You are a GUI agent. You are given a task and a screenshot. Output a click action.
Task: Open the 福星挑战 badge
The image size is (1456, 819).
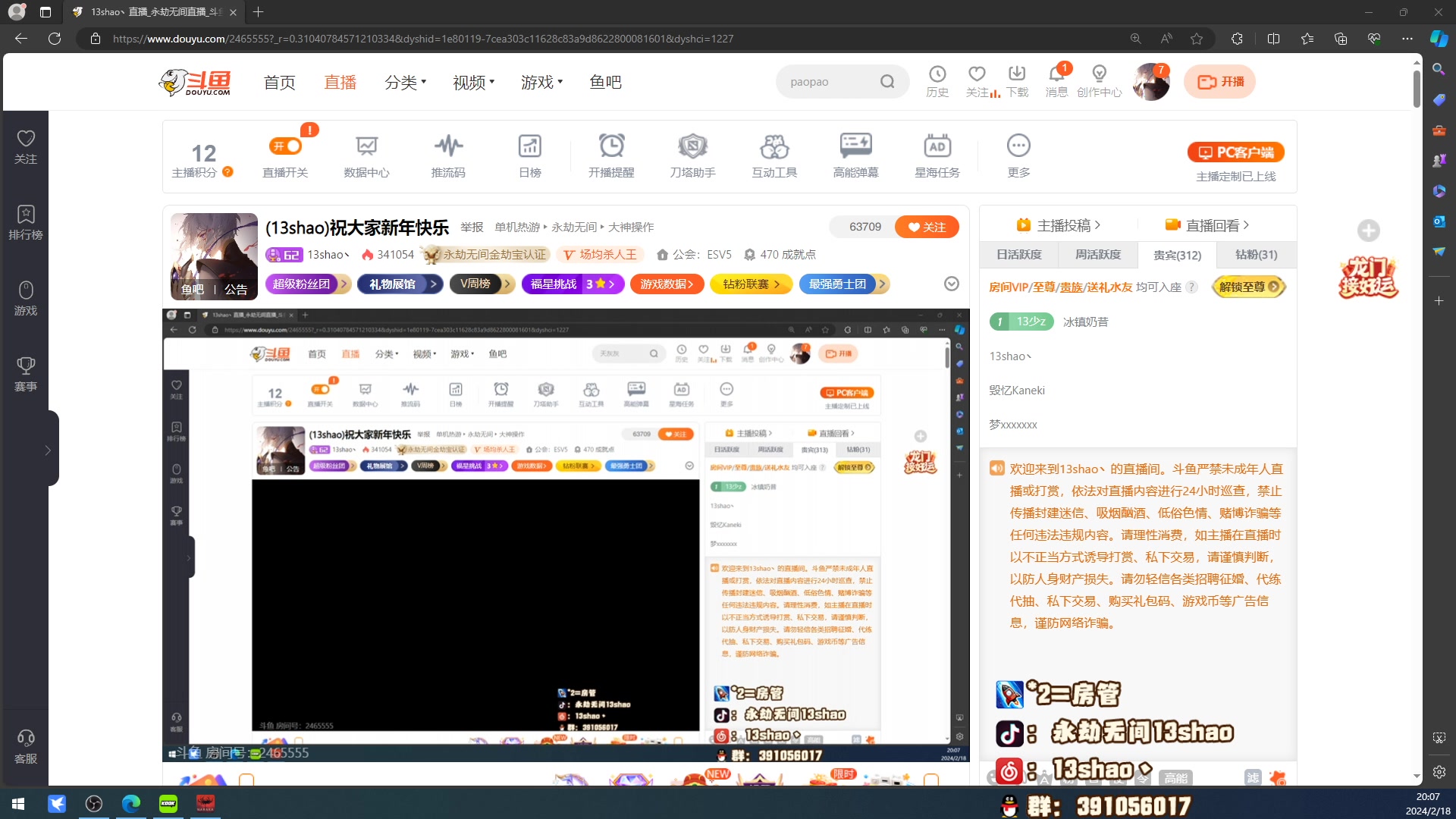click(x=573, y=284)
